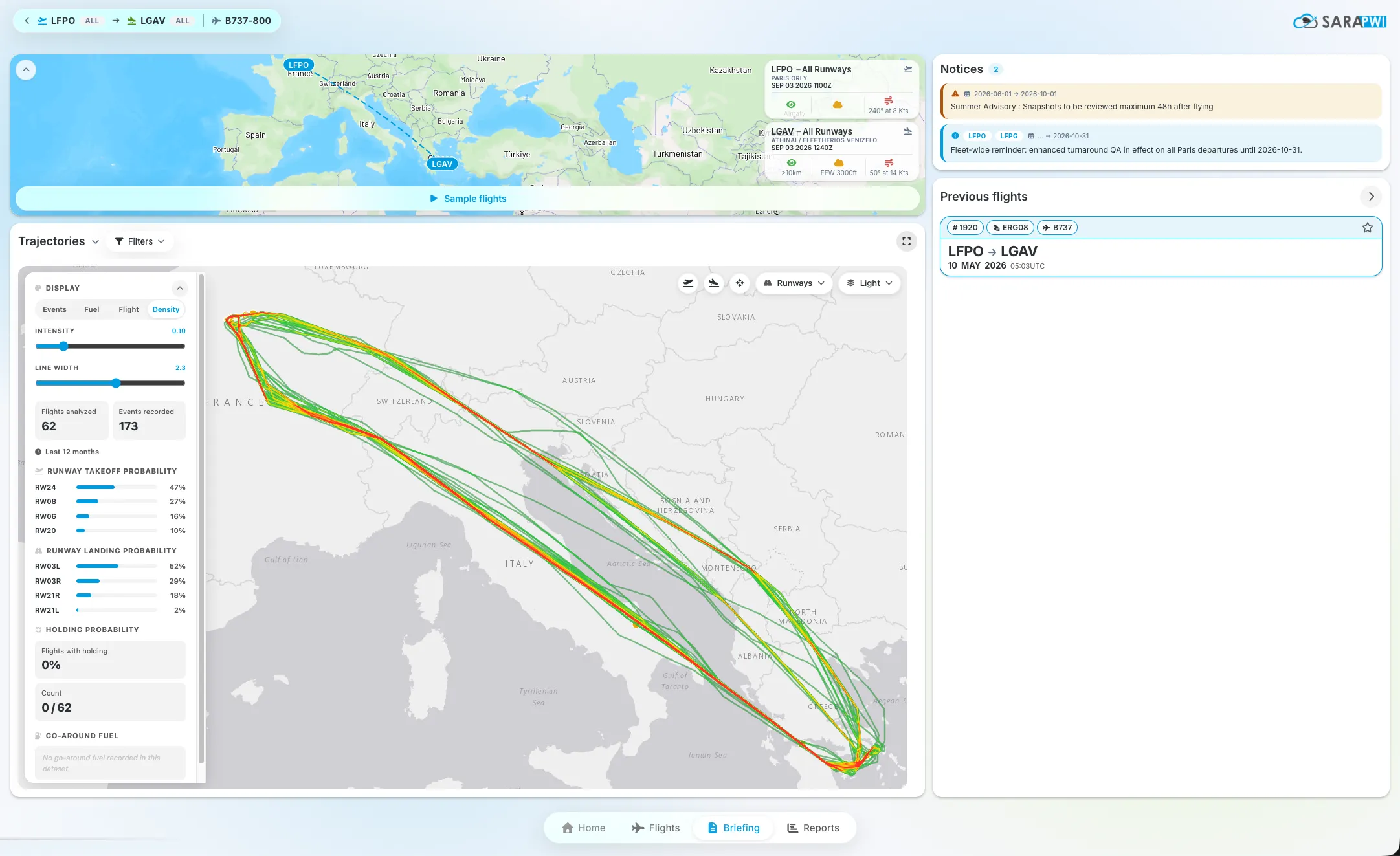Click cloud icon on LGAV weather card
This screenshot has height=856, width=1400.
pyautogui.click(x=838, y=163)
